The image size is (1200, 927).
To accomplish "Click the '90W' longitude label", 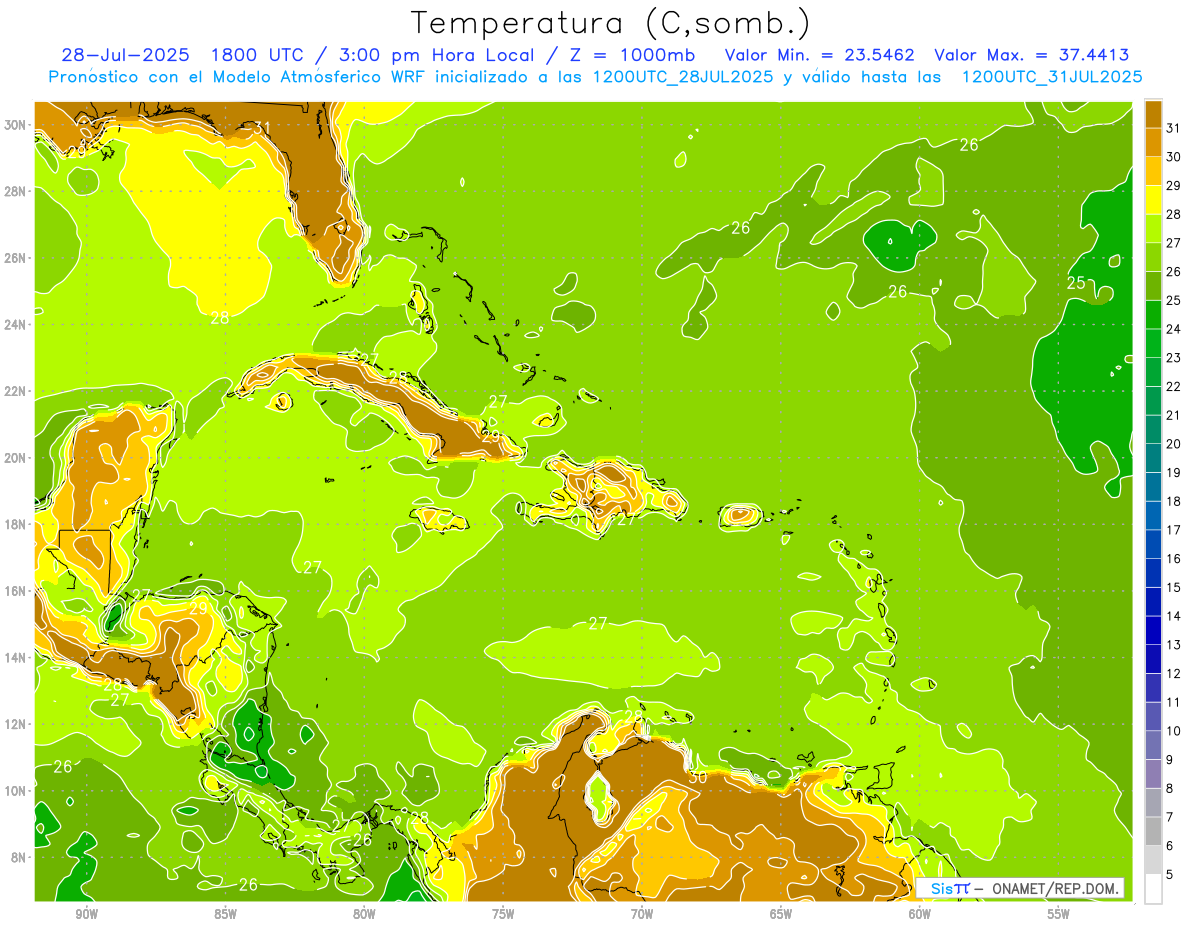I will tap(86, 914).
